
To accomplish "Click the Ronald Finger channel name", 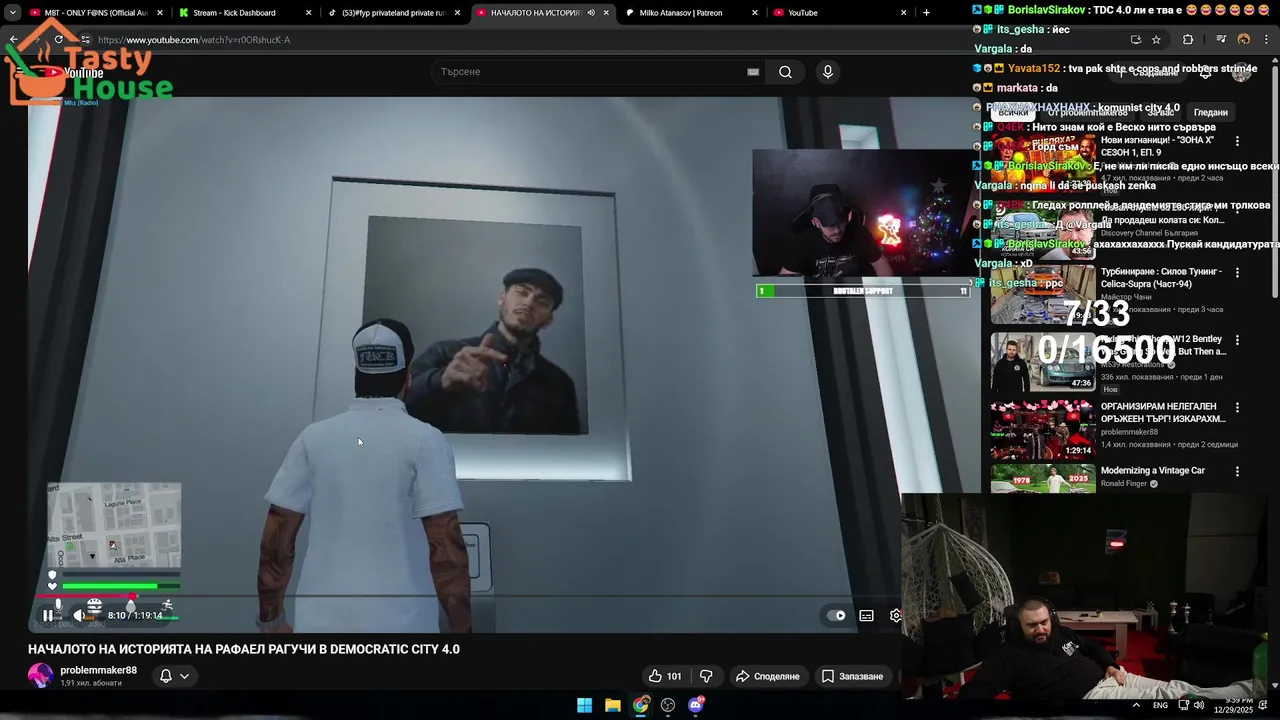I will point(1124,484).
